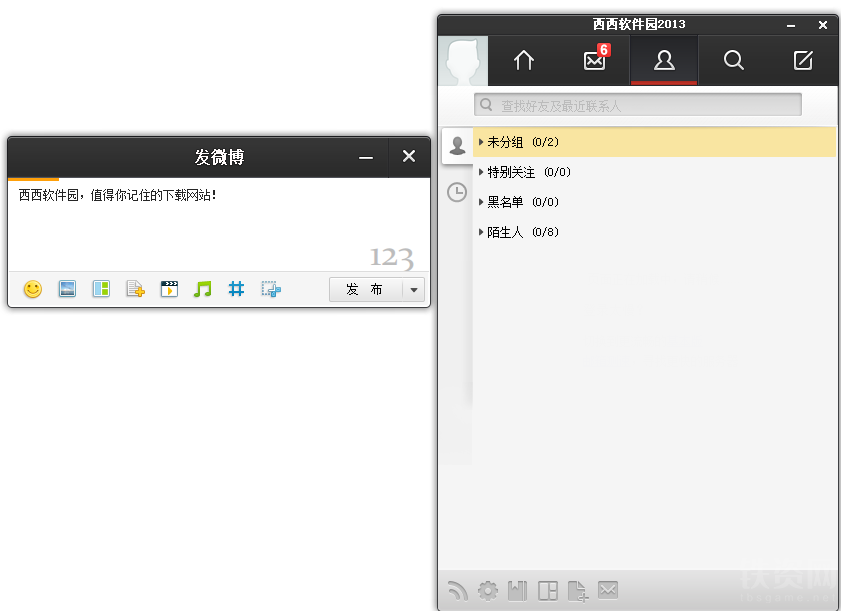The height and width of the screenshot is (611, 841).
Task: Click the long text document icon
Action: coord(135,289)
